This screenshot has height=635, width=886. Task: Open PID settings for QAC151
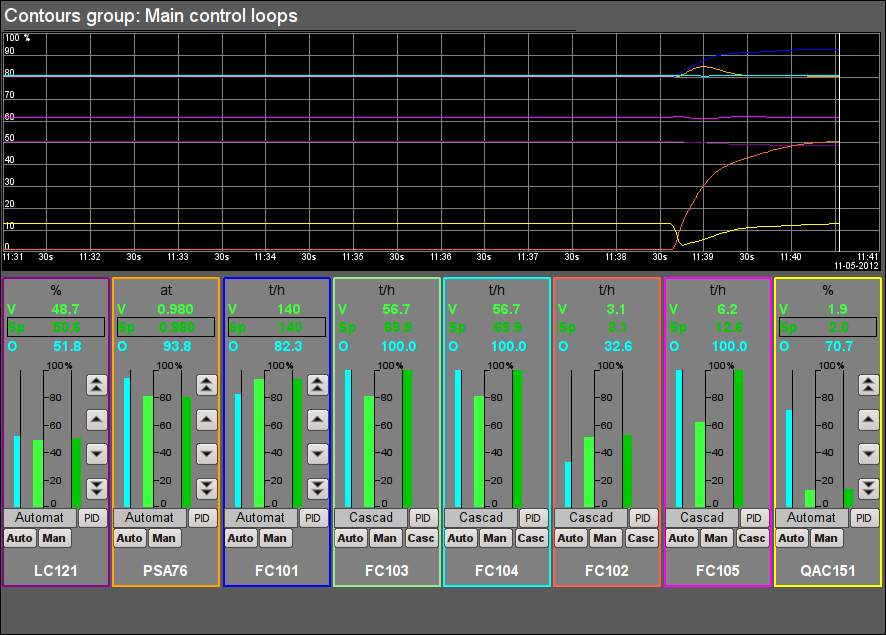tap(865, 517)
